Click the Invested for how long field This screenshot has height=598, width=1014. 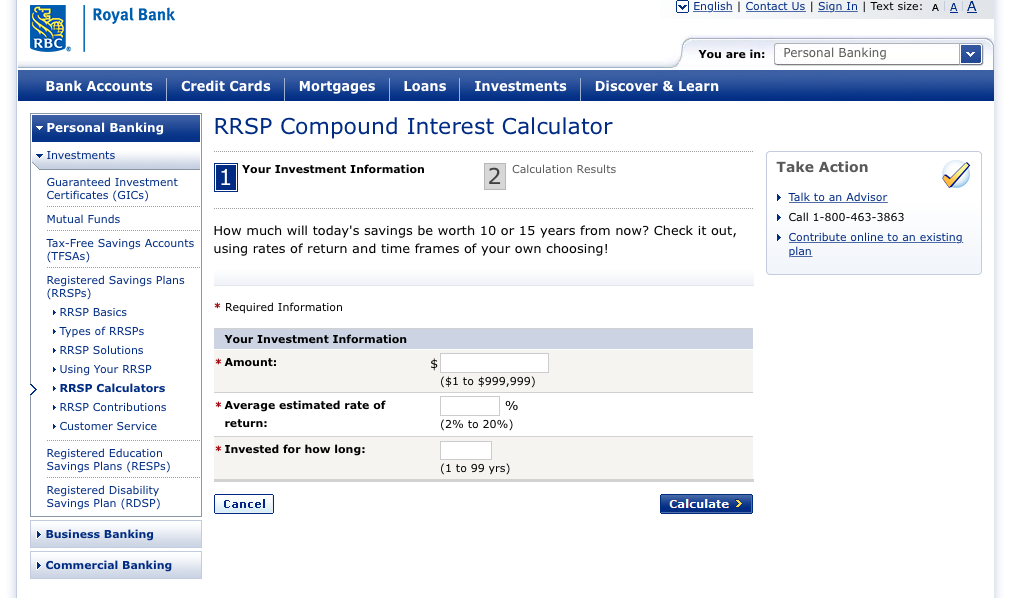pos(466,451)
